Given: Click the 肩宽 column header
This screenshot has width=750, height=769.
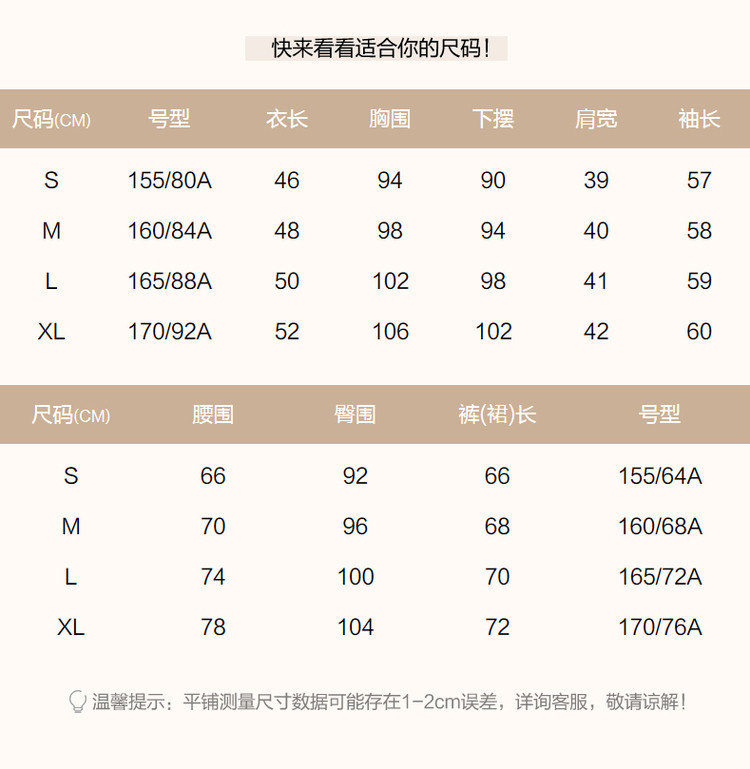Looking at the screenshot, I should tap(596, 119).
